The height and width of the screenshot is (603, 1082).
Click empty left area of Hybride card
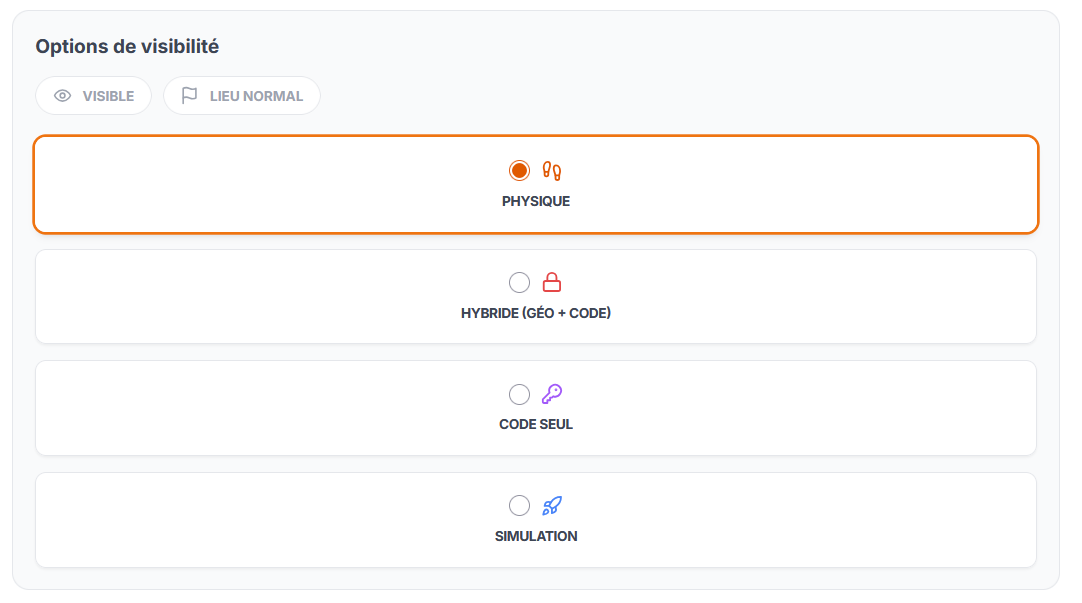[200, 297]
